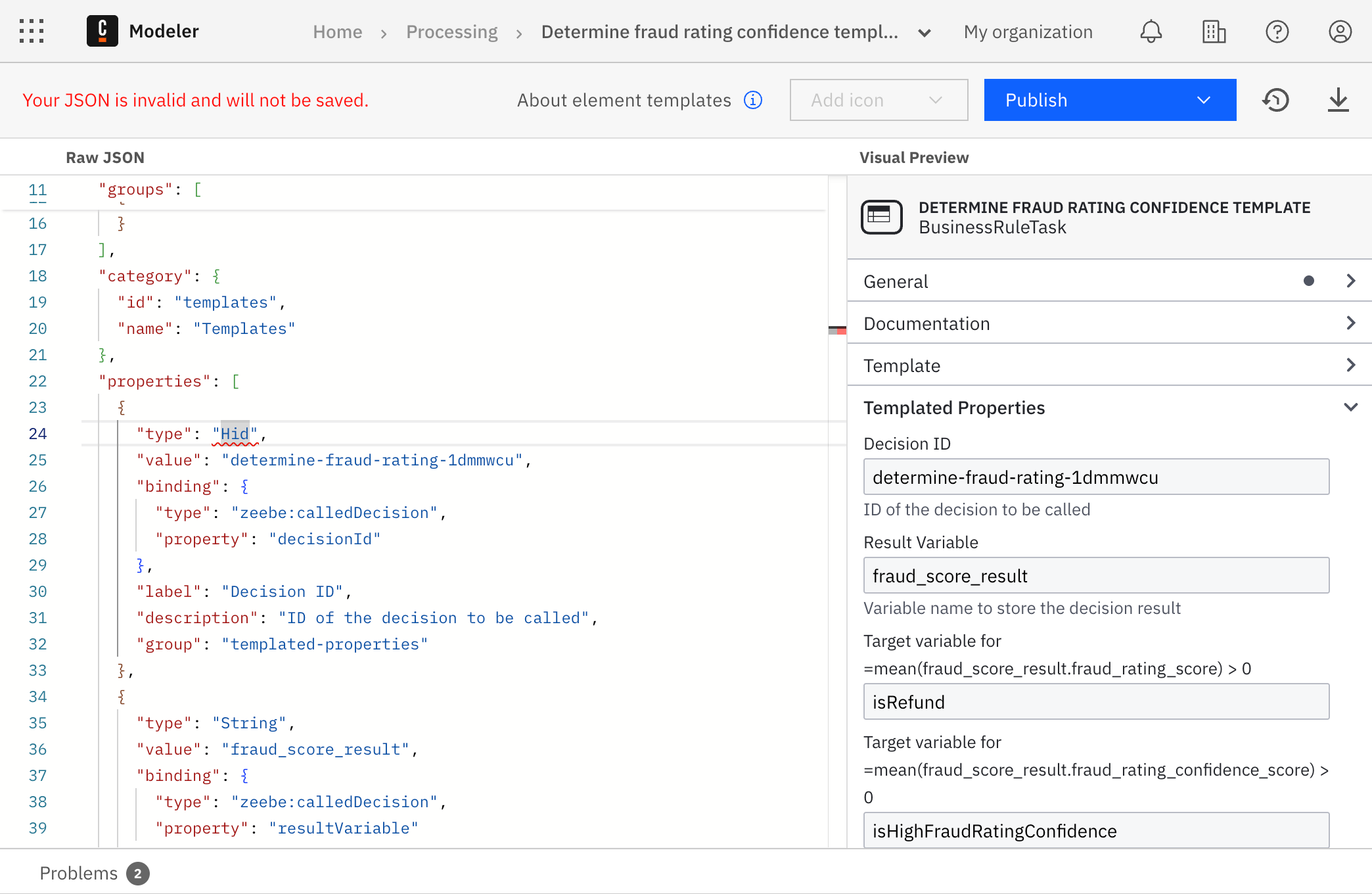This screenshot has width=1372, height=894.
Task: Click the "decisionId" value on line 28
Action: coord(325,539)
